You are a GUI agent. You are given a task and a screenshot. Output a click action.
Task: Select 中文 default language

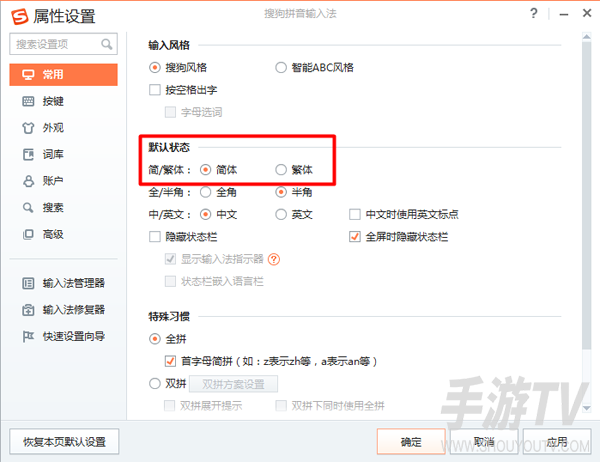click(205, 214)
